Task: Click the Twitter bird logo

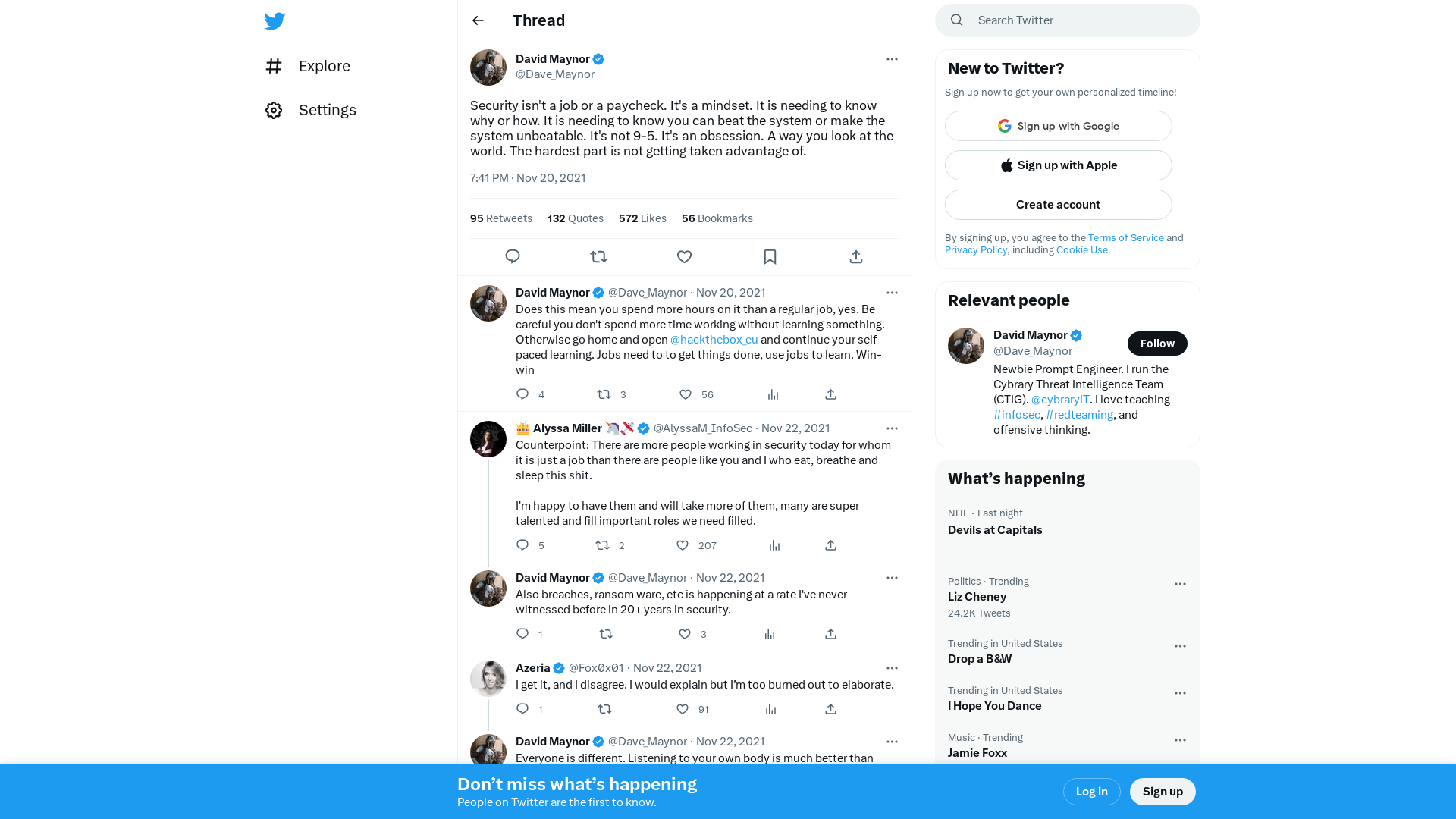Action: 275,21
